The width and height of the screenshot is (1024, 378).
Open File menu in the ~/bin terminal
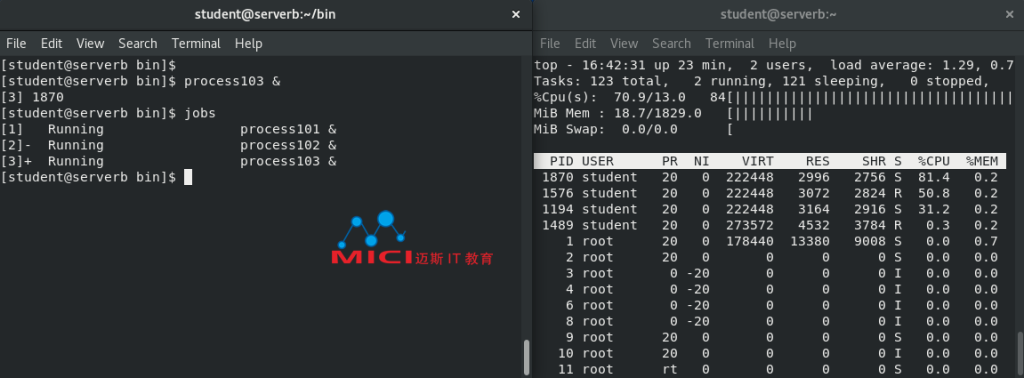pos(16,44)
